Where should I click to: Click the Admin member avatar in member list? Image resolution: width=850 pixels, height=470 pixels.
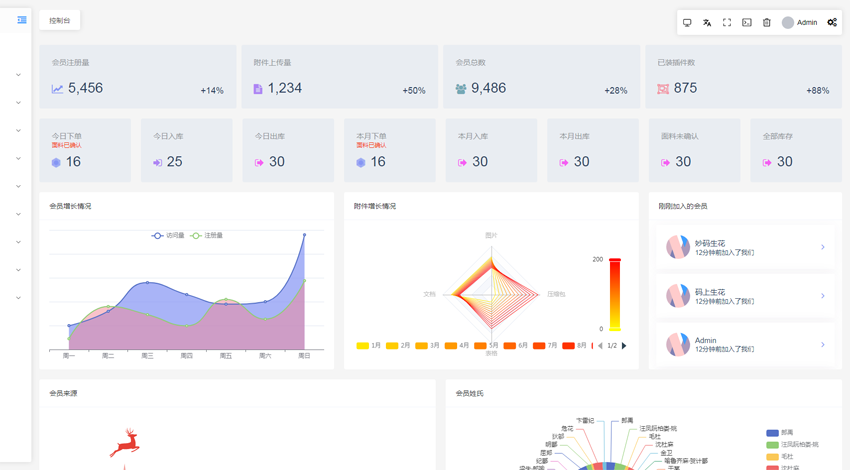[678, 345]
